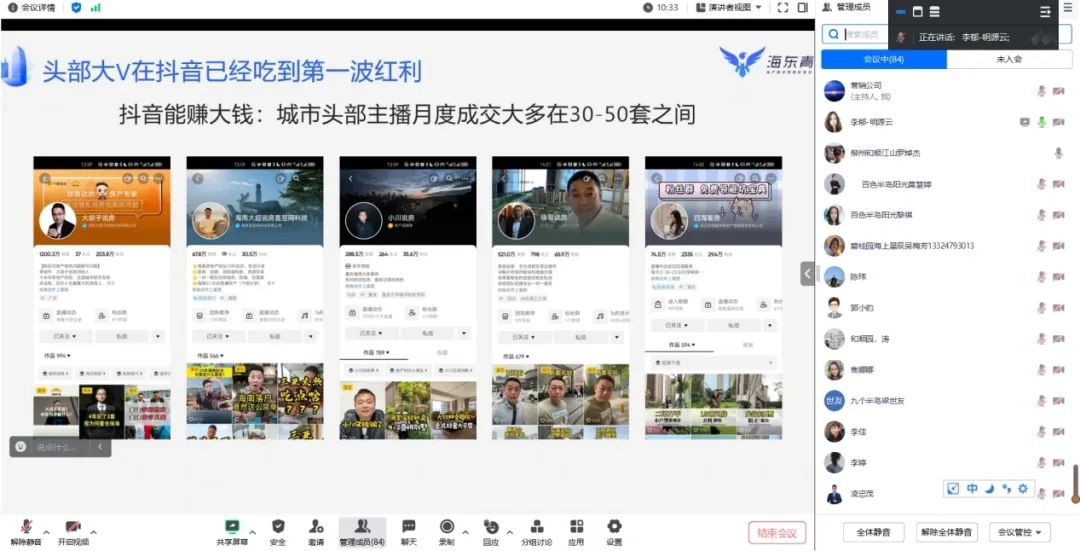Toggle microphone for 李郁-明源云

point(1042,122)
